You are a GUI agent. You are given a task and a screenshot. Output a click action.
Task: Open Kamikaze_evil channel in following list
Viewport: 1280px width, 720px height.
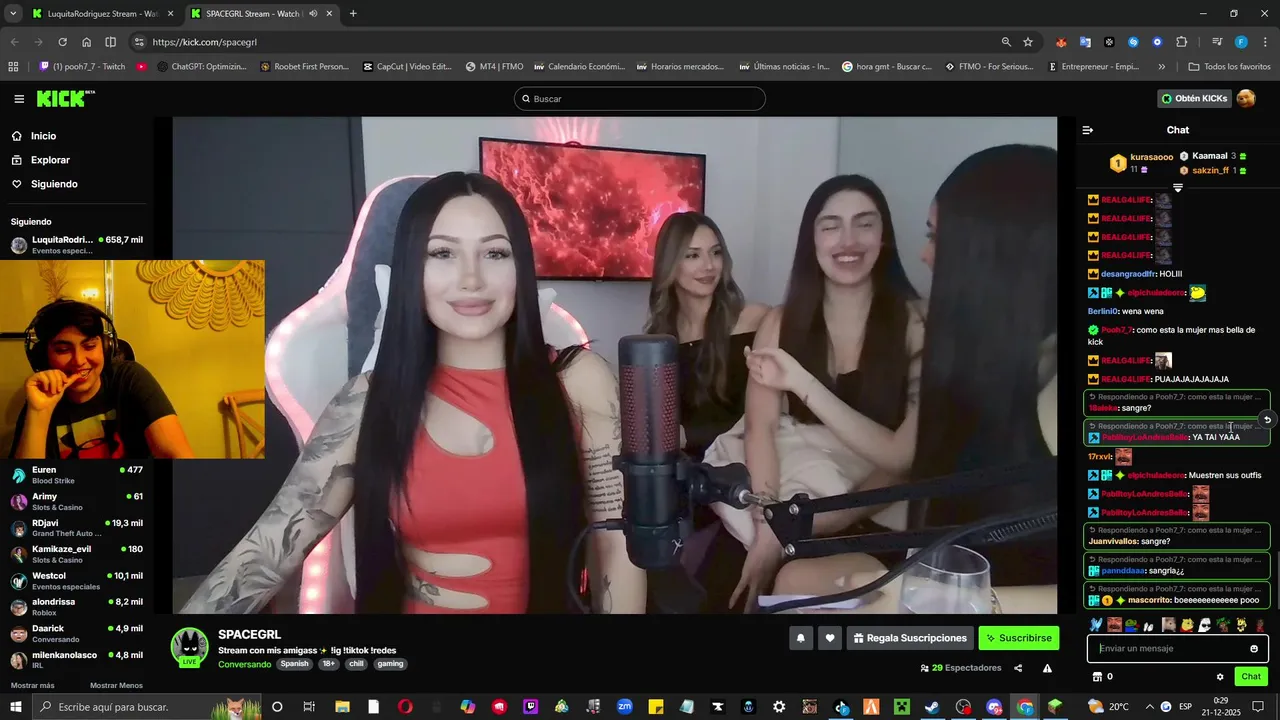[77, 554]
